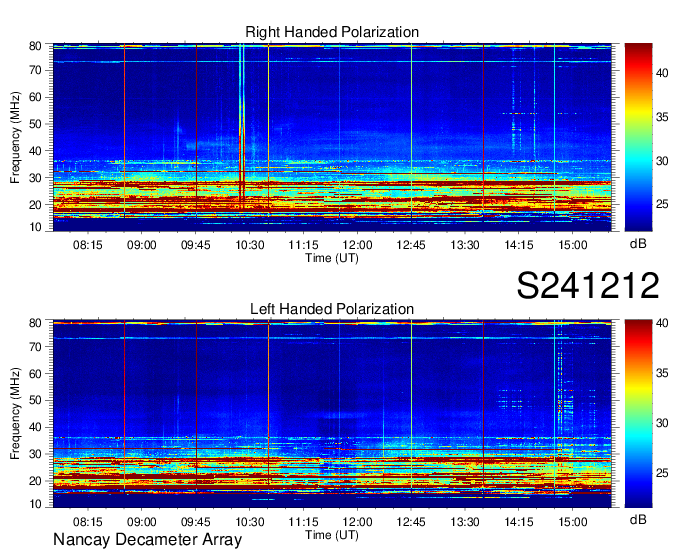
Task: Click the 10:30 tick of left-handed plot
Action: pos(249,522)
